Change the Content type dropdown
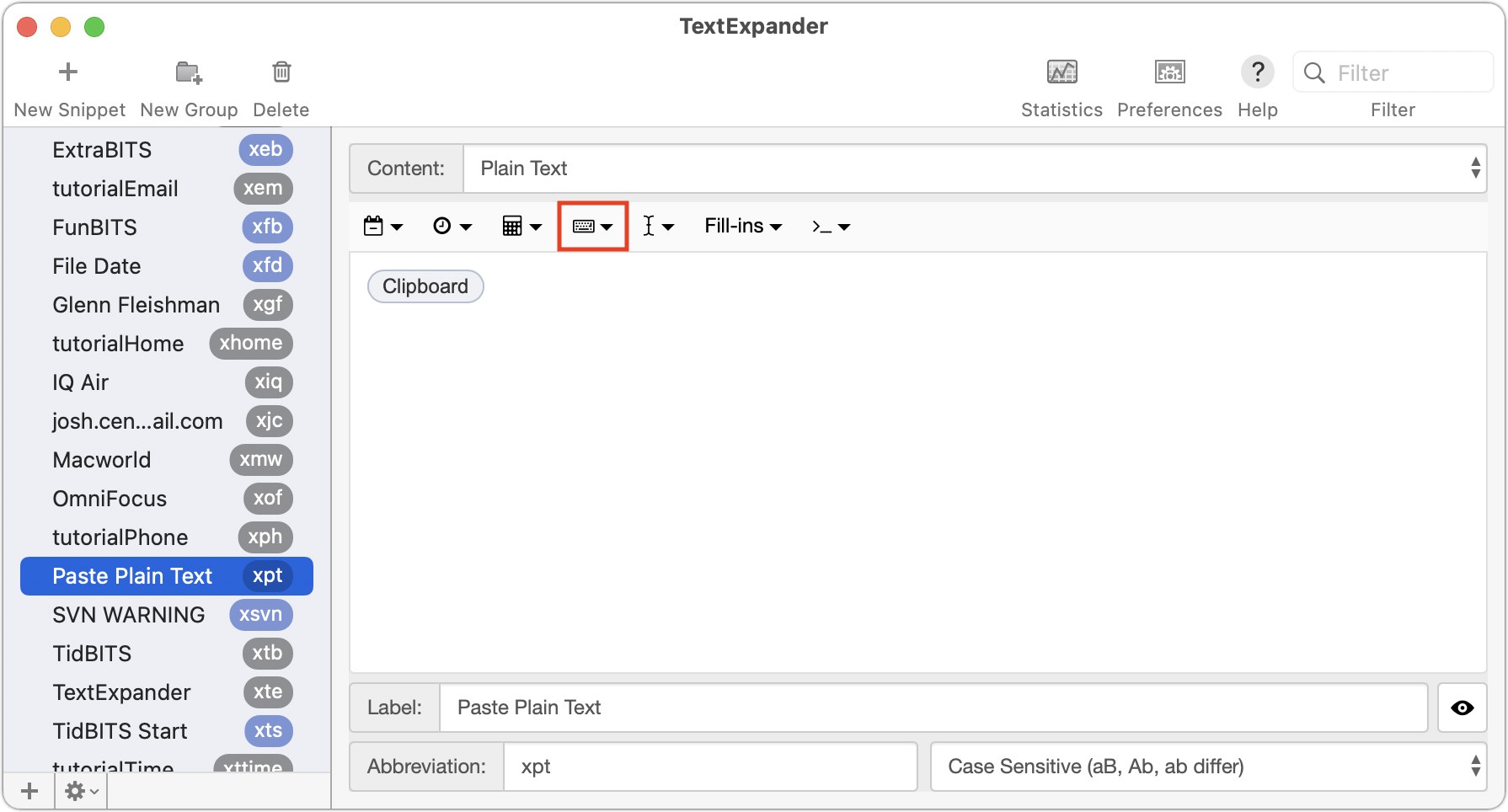Screen dimensions: 1508x812 pos(975,168)
